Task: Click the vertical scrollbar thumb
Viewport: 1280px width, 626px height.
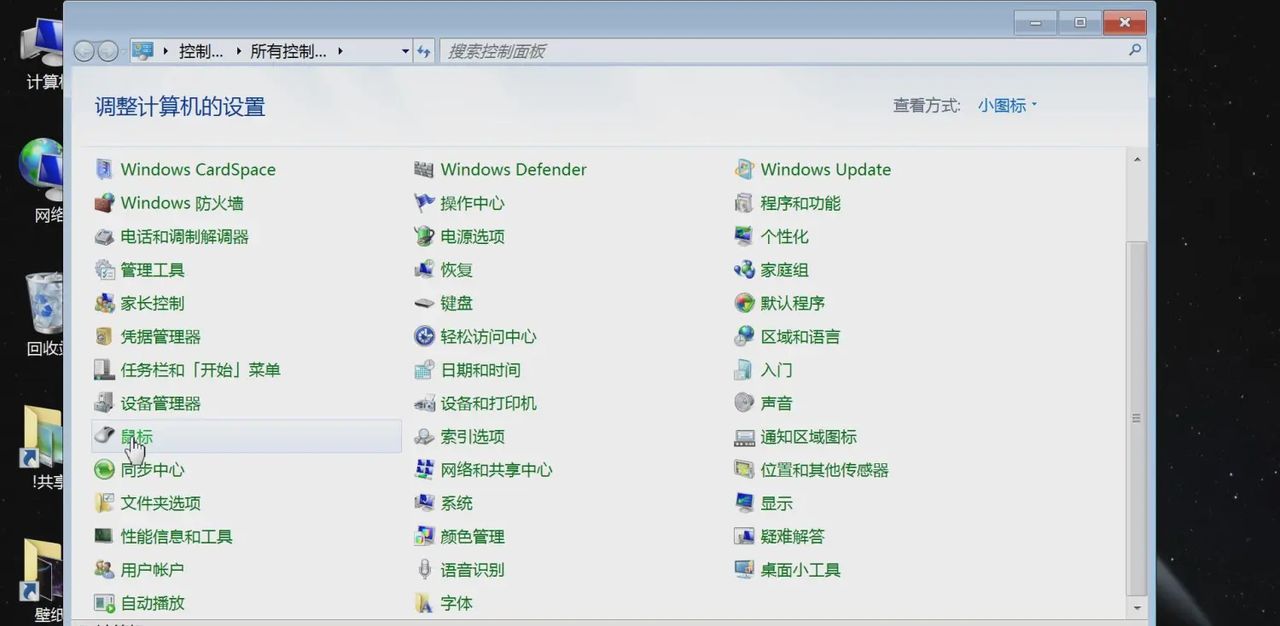Action: coord(1137,418)
